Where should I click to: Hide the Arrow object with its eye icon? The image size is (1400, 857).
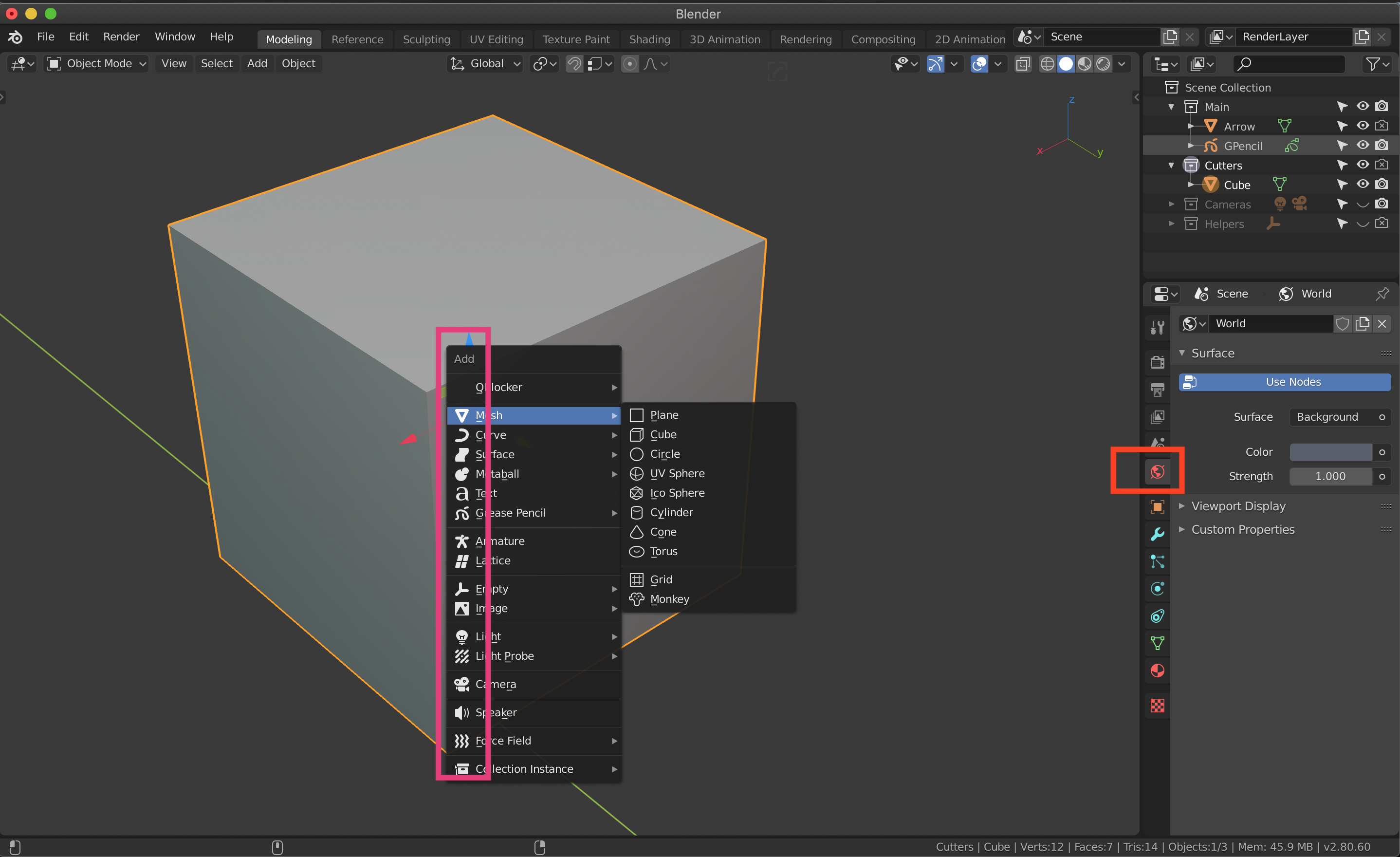point(1363,126)
